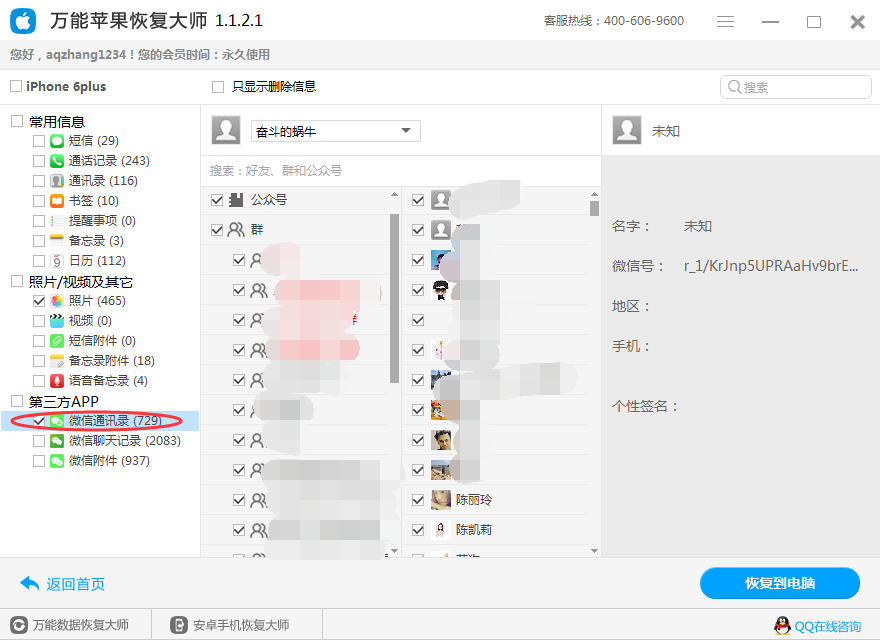Click the contact list scrollbar thumb
880x640 pixels.
[594, 208]
